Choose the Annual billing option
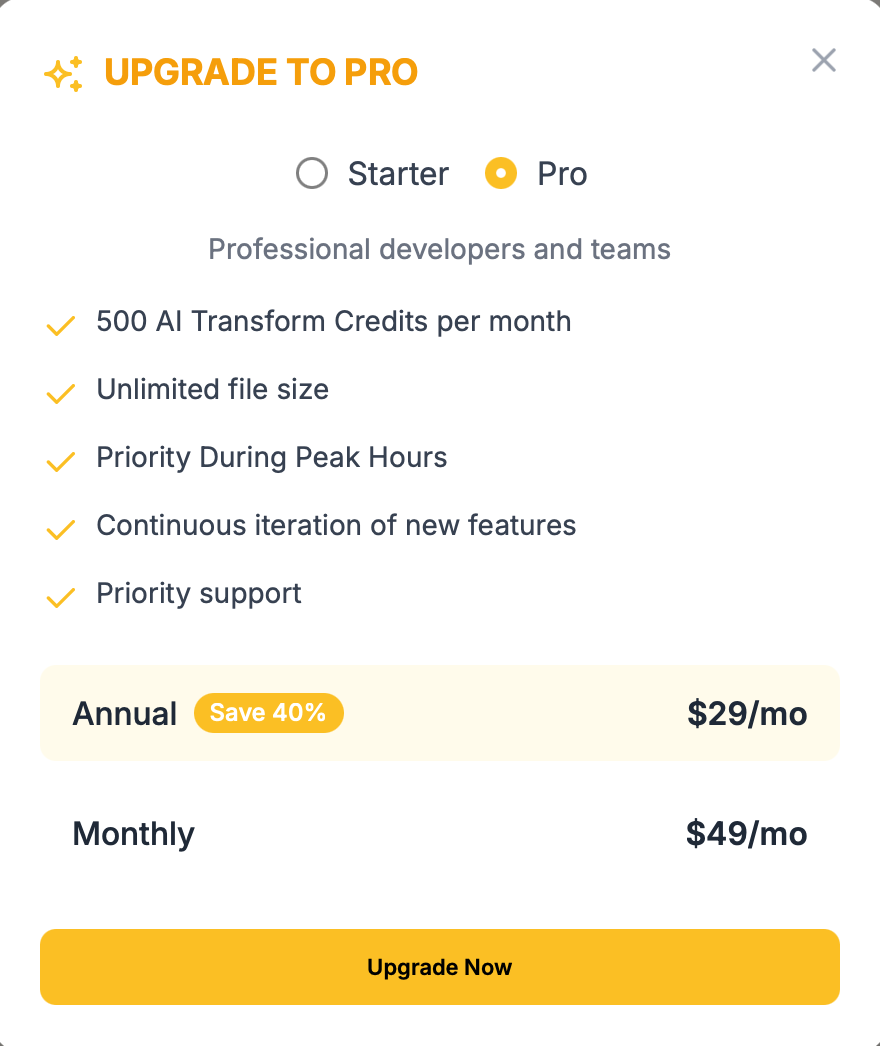 (x=125, y=714)
